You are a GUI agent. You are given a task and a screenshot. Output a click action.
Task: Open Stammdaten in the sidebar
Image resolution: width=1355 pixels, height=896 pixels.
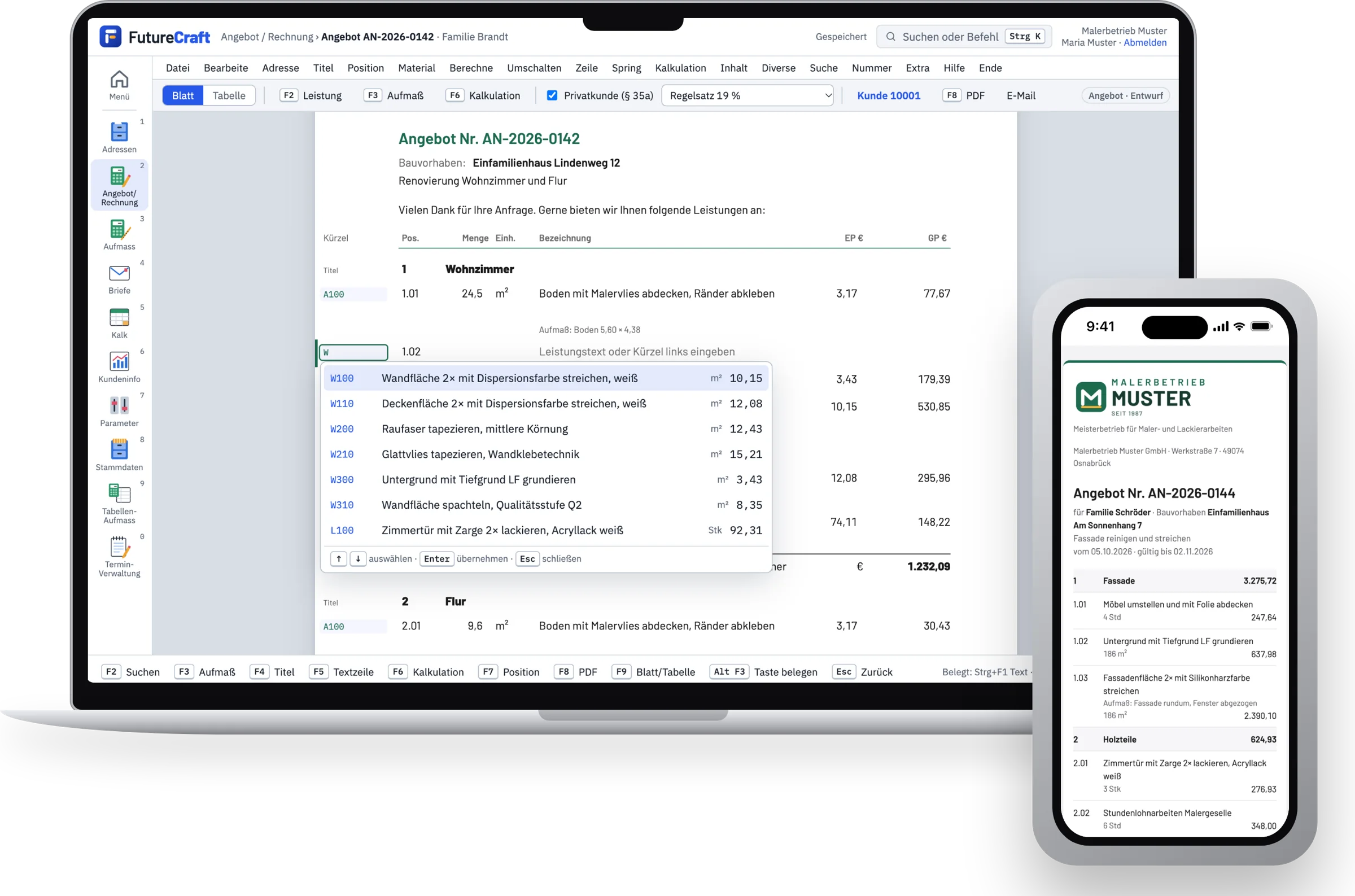119,455
